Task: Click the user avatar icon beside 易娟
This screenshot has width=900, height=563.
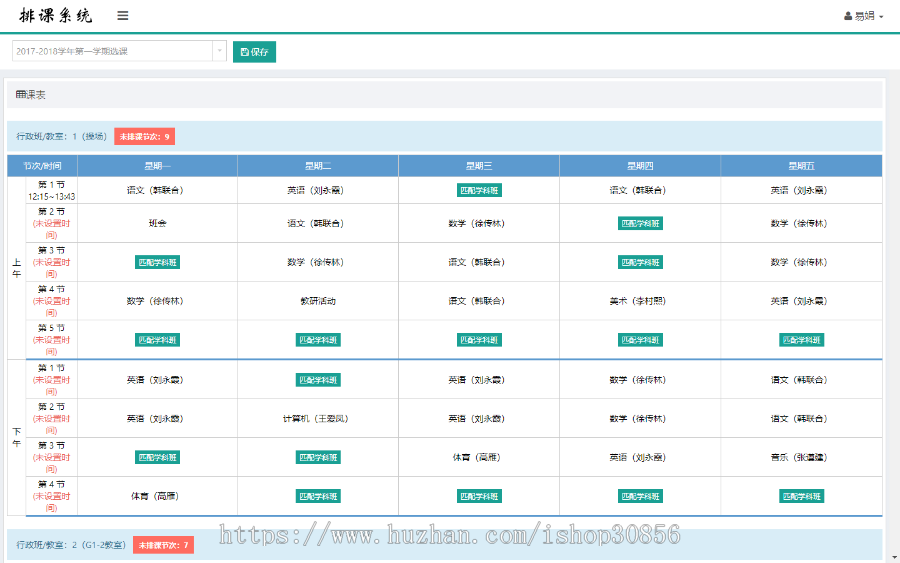Action: click(x=848, y=16)
